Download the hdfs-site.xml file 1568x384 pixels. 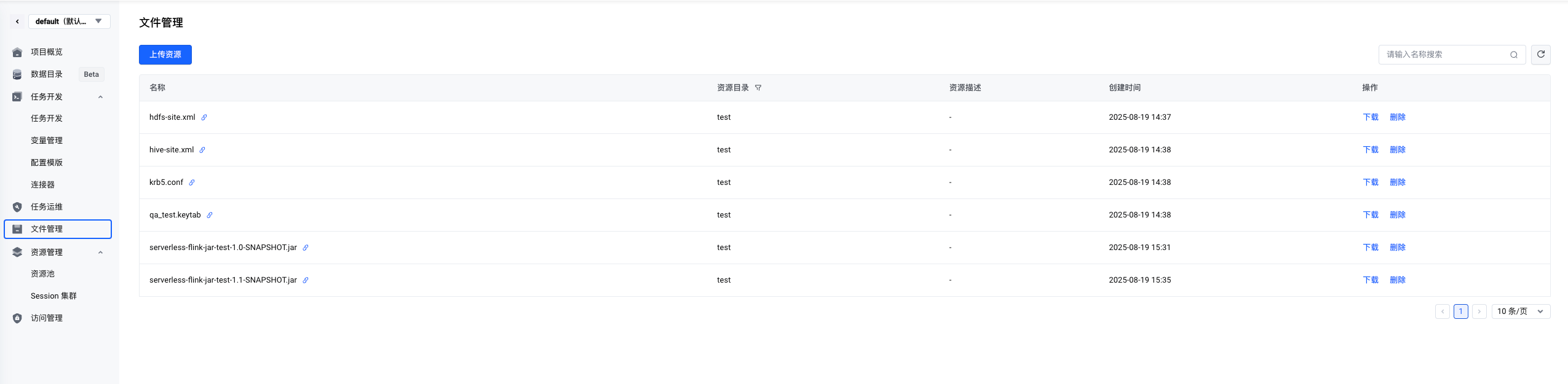coord(1370,117)
